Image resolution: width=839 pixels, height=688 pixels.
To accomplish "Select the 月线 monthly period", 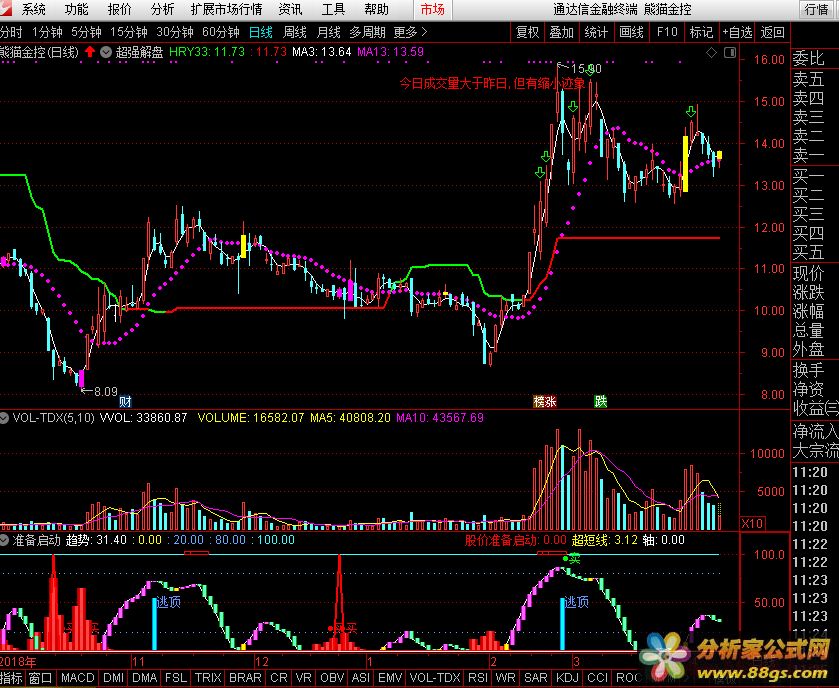I will coord(328,33).
